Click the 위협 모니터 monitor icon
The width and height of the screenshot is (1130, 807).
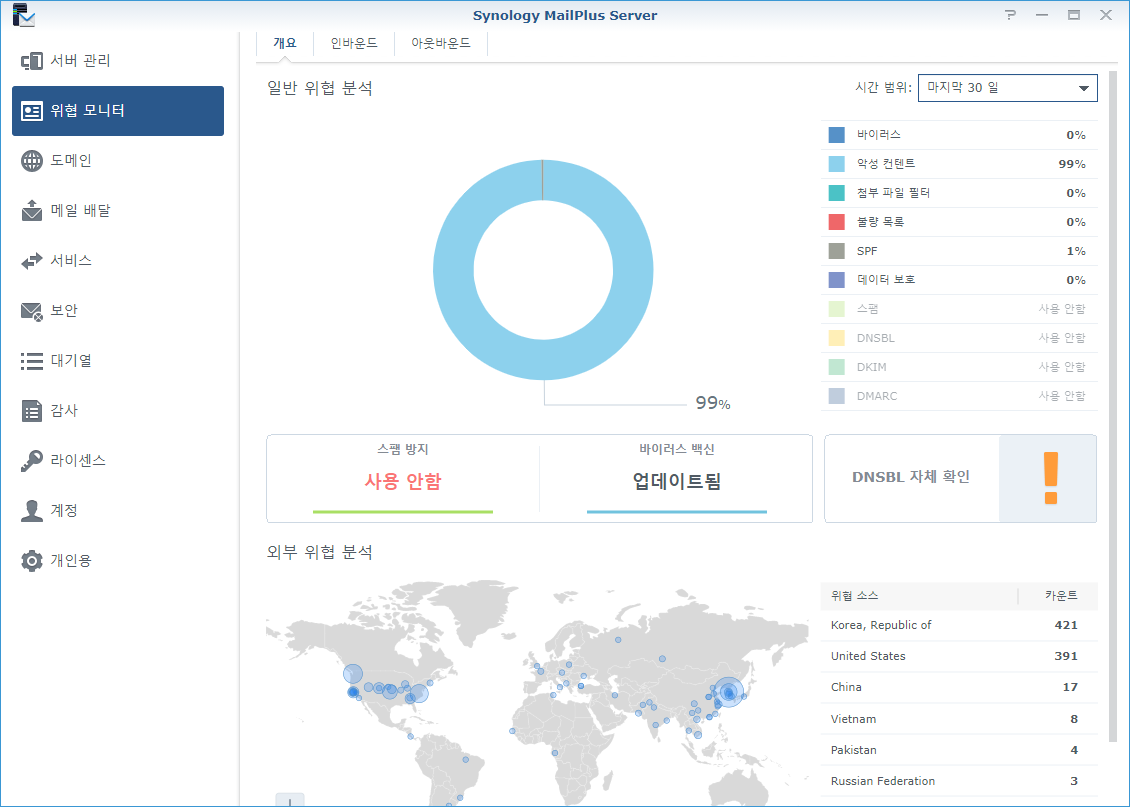[x=32, y=111]
